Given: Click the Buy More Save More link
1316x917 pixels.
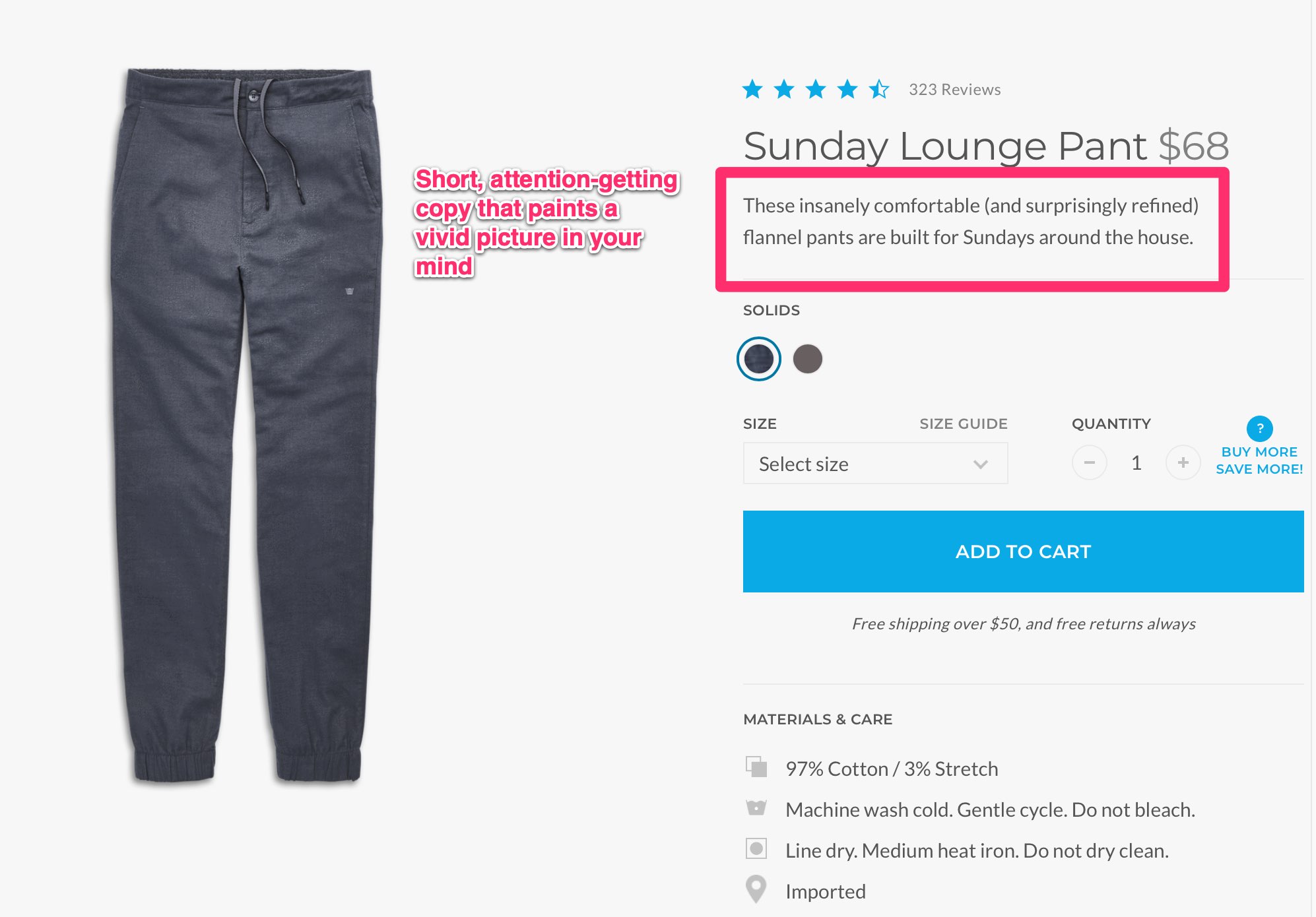Looking at the screenshot, I should tap(1259, 460).
